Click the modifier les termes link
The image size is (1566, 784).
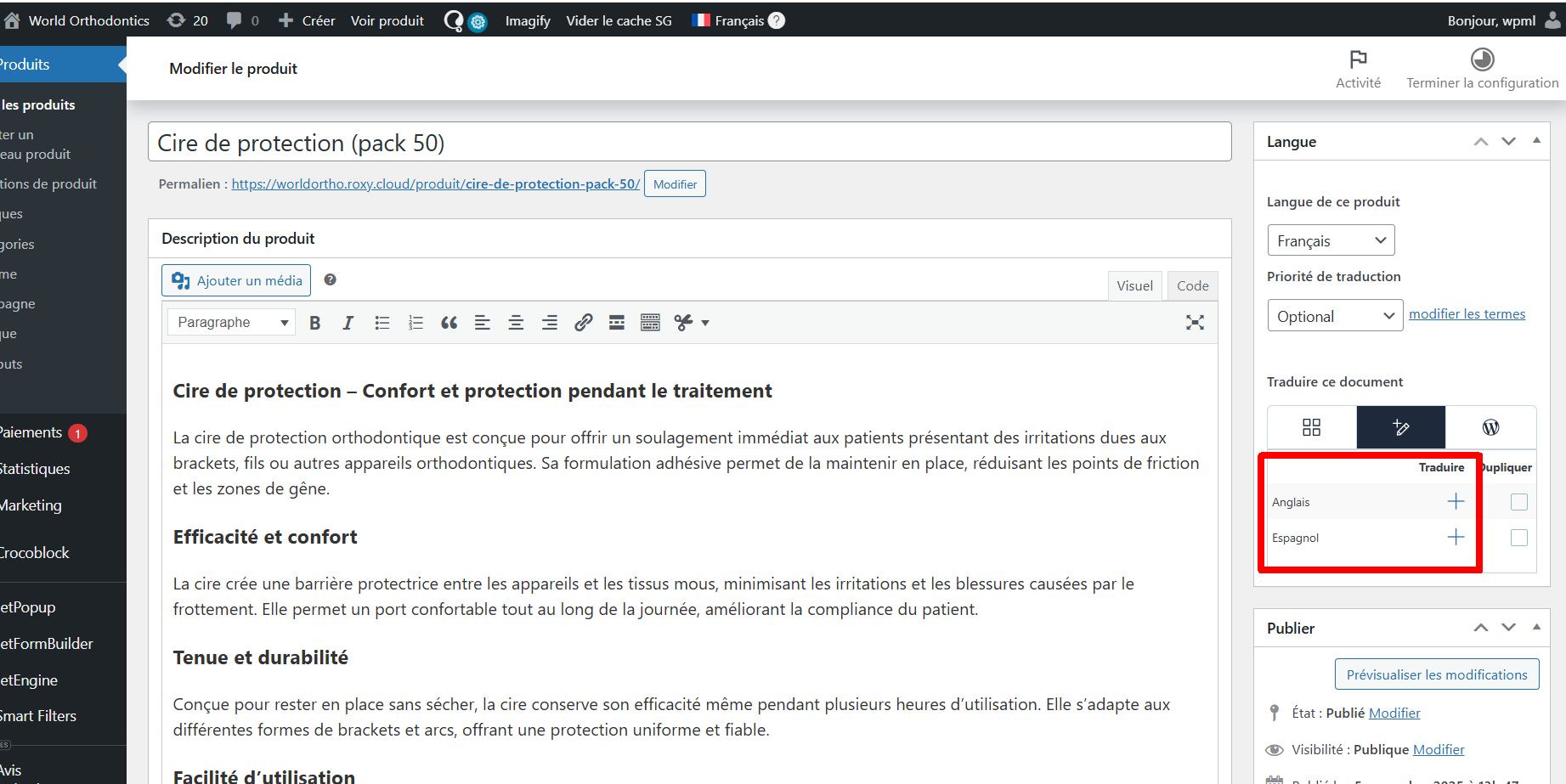[x=1467, y=314]
